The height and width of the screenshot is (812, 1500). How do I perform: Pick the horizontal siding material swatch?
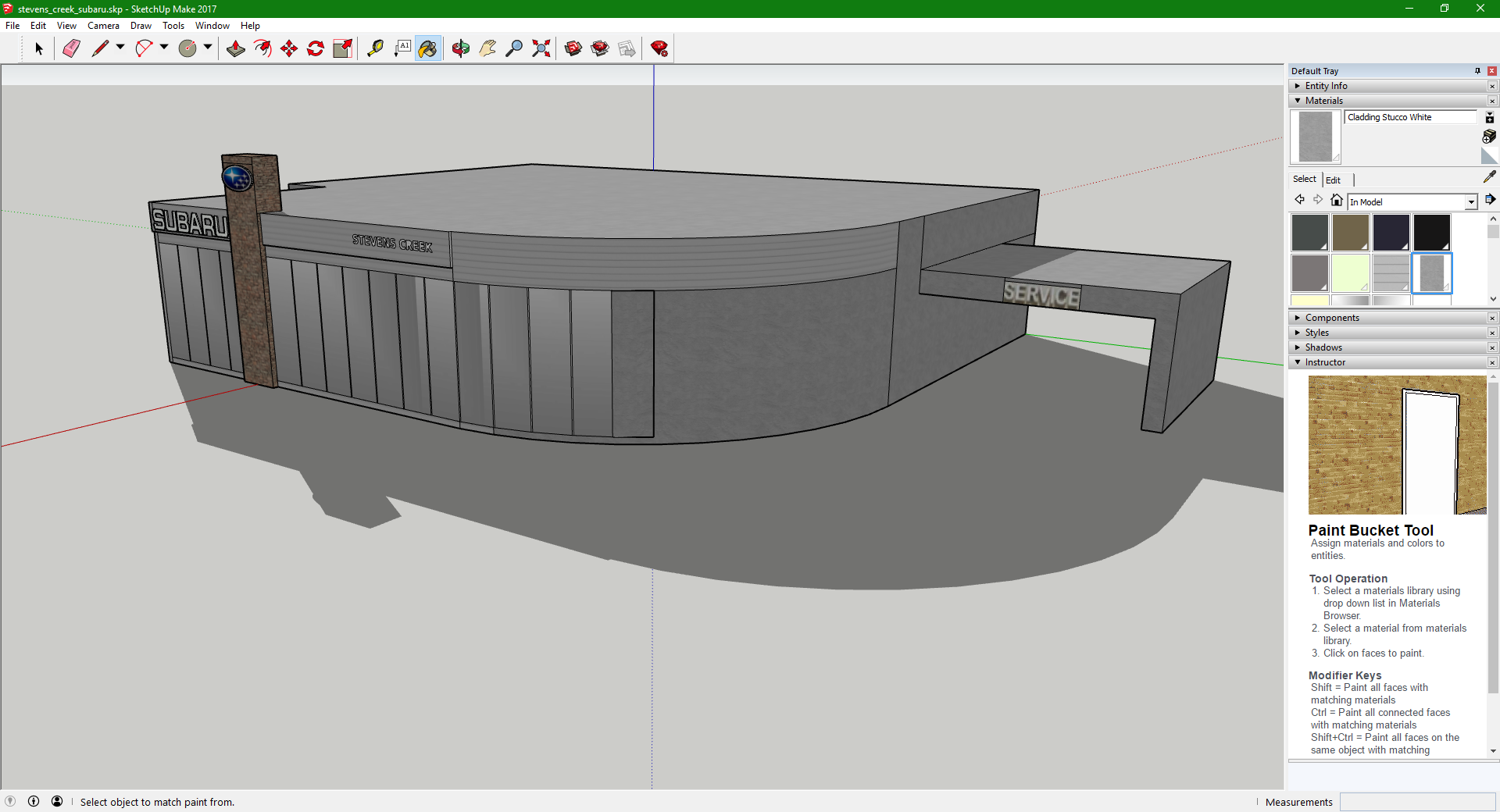click(x=1391, y=272)
